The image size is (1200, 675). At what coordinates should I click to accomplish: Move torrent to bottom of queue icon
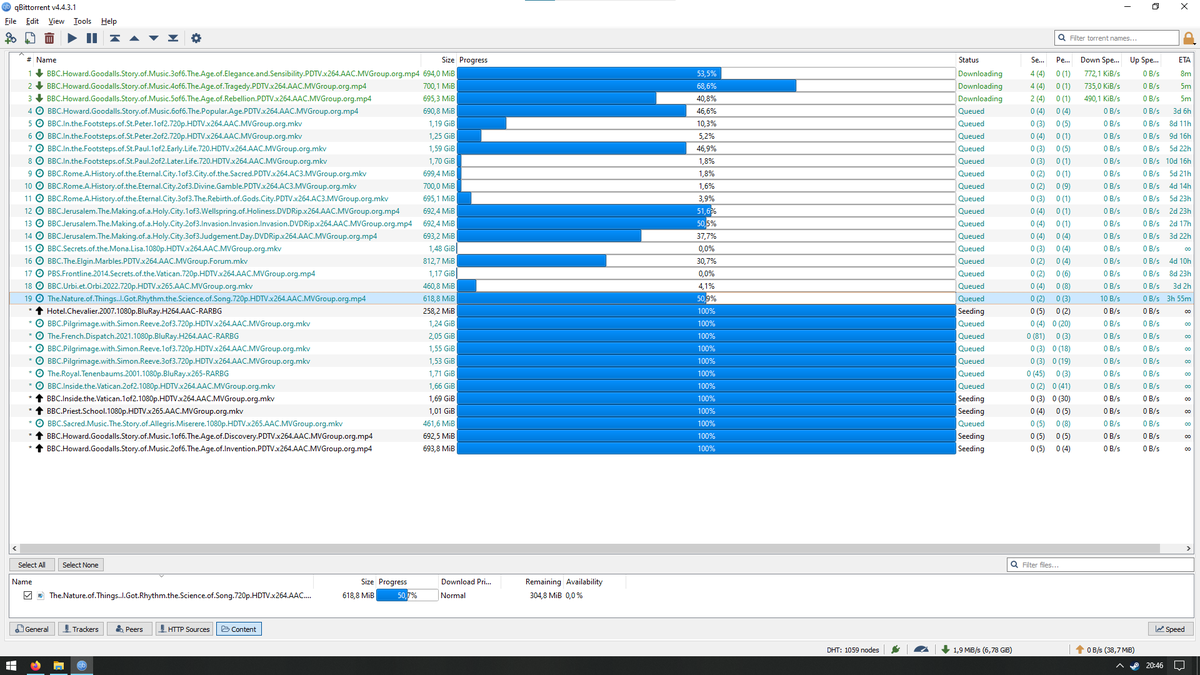tap(172, 38)
